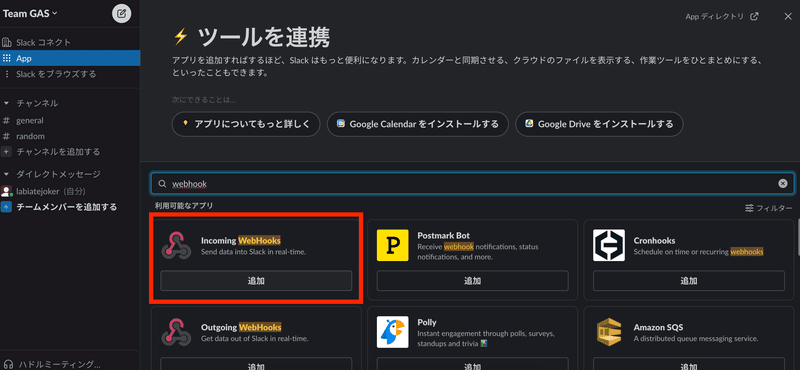Viewport: 800px width, 370px height.
Task: Open App ディレクトリ external link
Action: tap(722, 16)
